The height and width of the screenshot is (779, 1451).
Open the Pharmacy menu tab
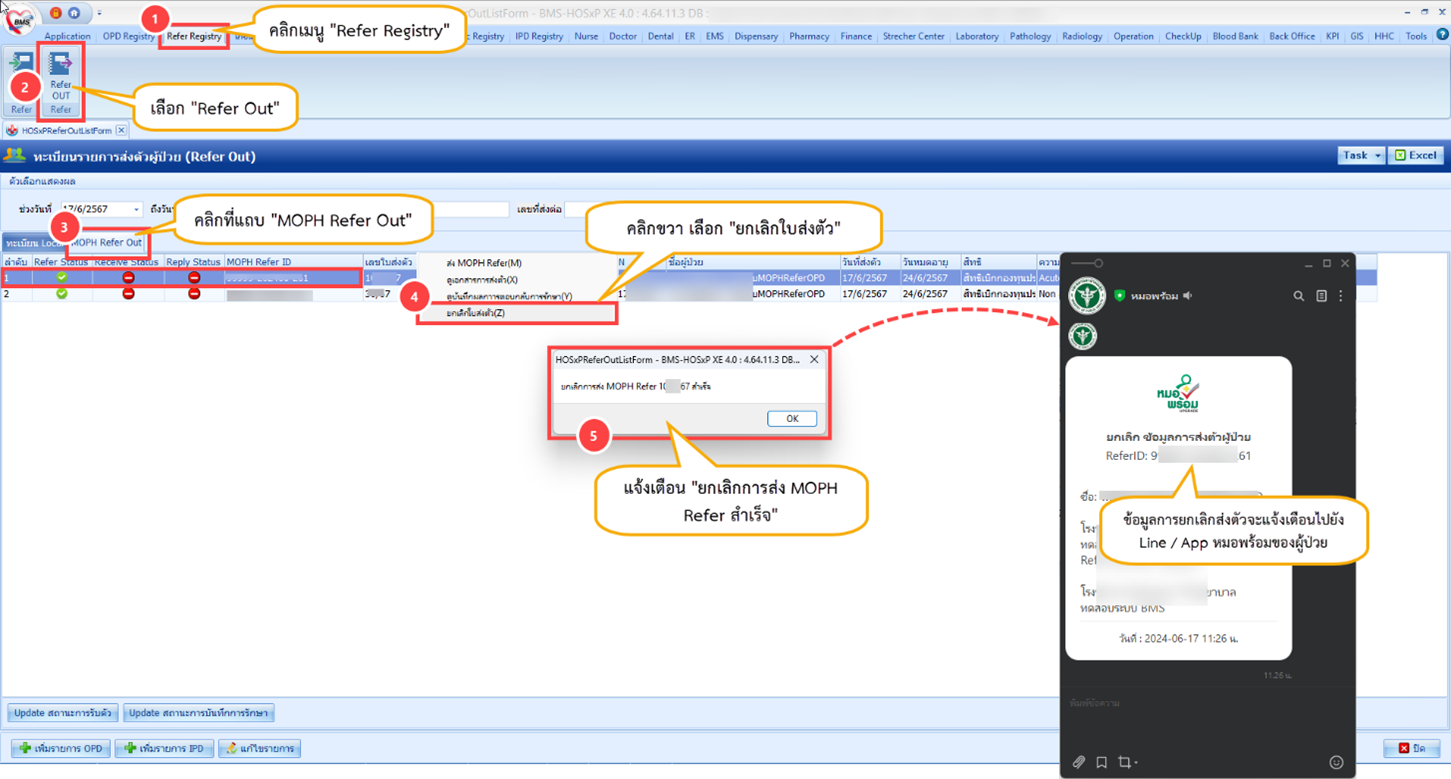click(808, 36)
